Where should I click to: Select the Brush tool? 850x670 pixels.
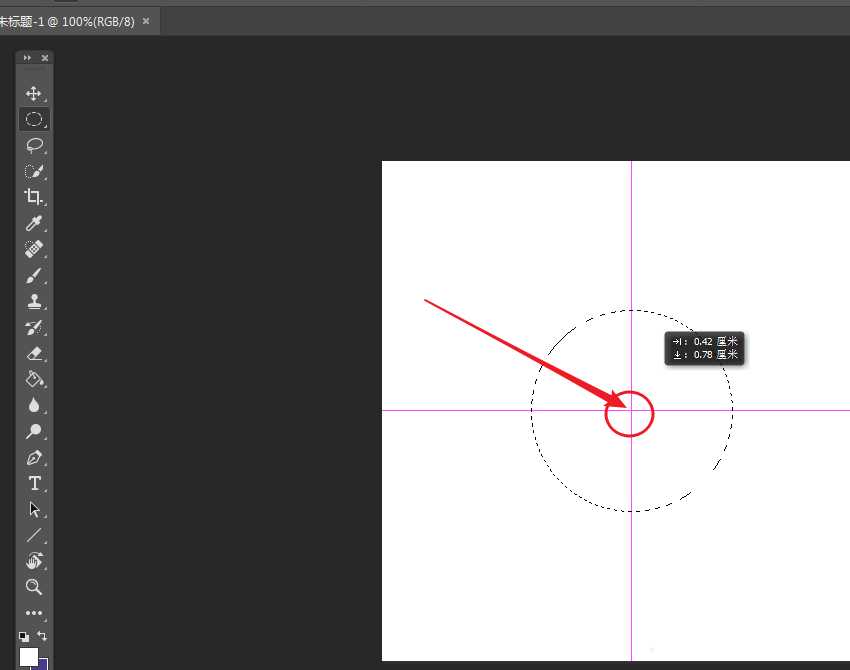[x=35, y=275]
